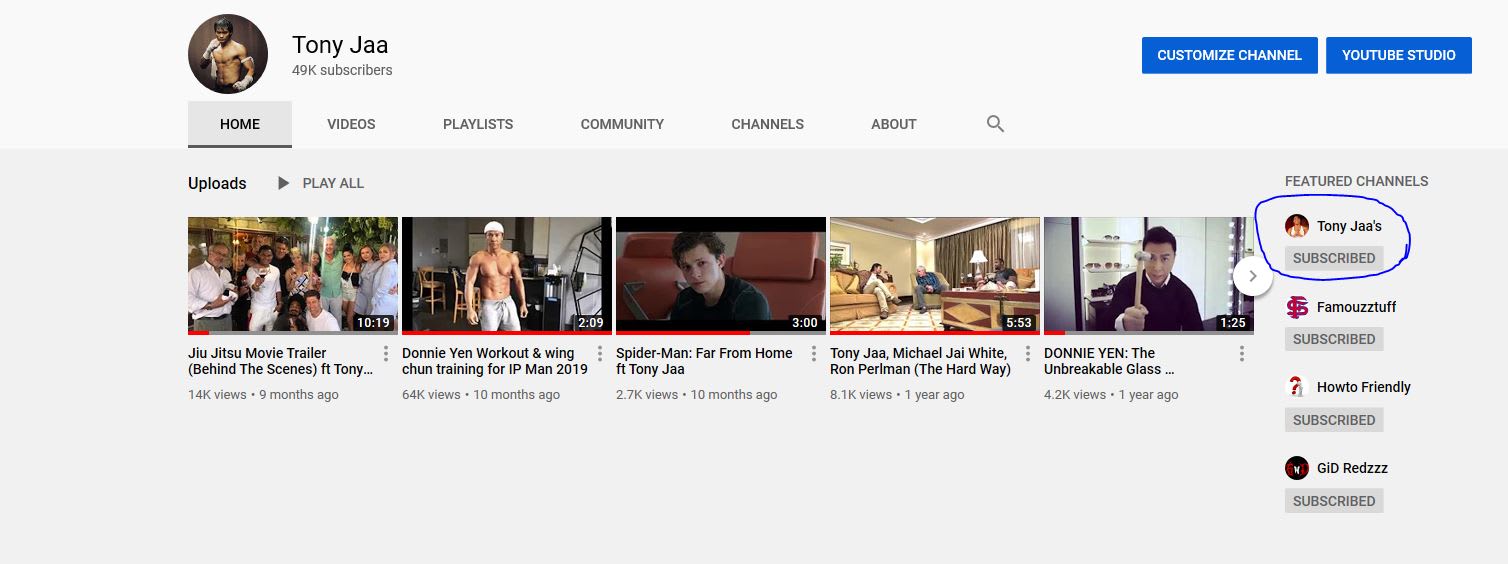
Task: Open the Community tab
Action: click(x=622, y=124)
